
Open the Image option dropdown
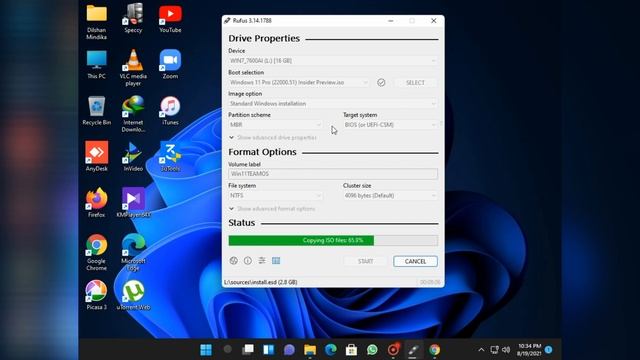pyautogui.click(x=333, y=104)
